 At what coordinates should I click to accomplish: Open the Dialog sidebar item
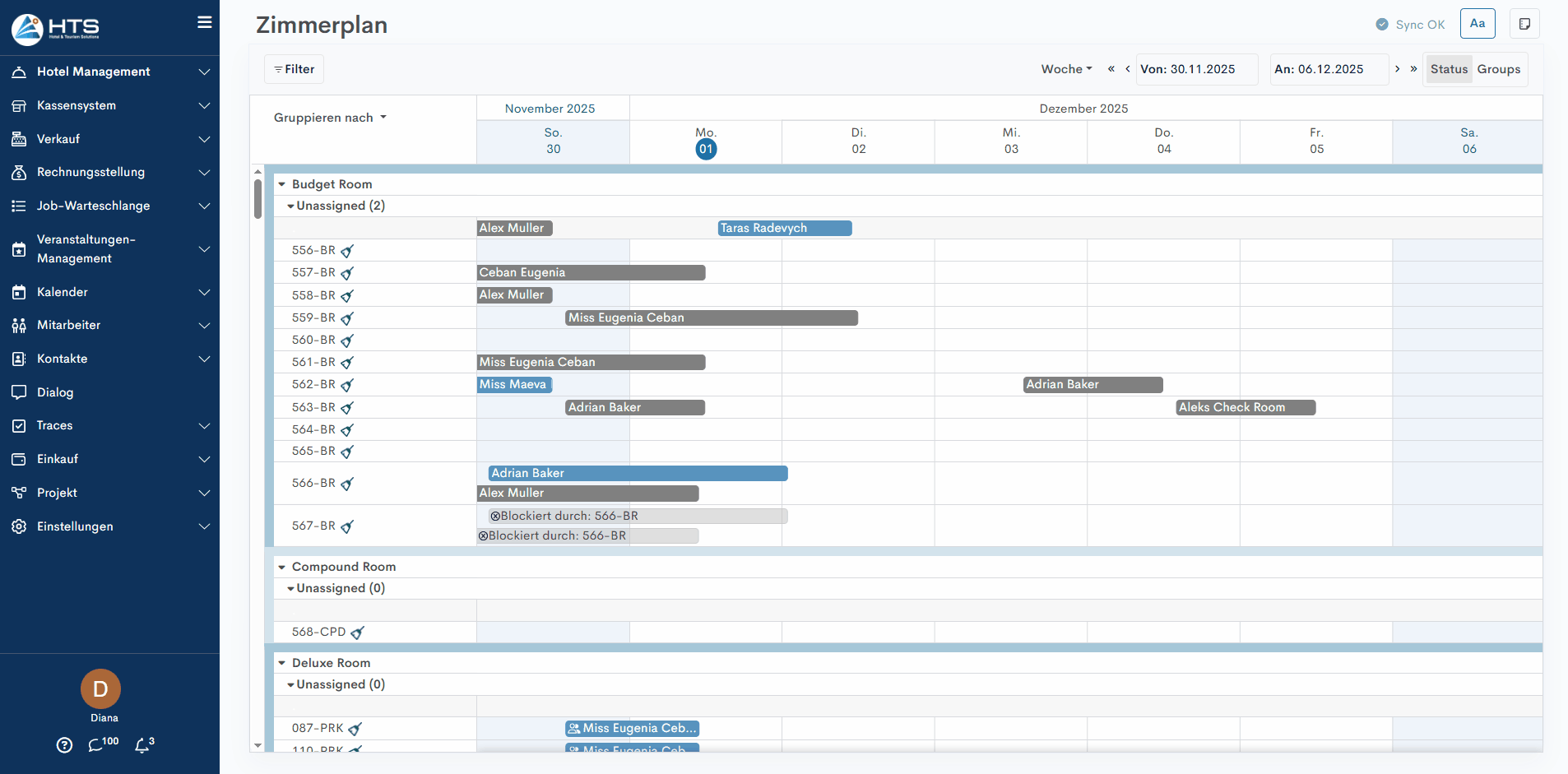coord(55,392)
